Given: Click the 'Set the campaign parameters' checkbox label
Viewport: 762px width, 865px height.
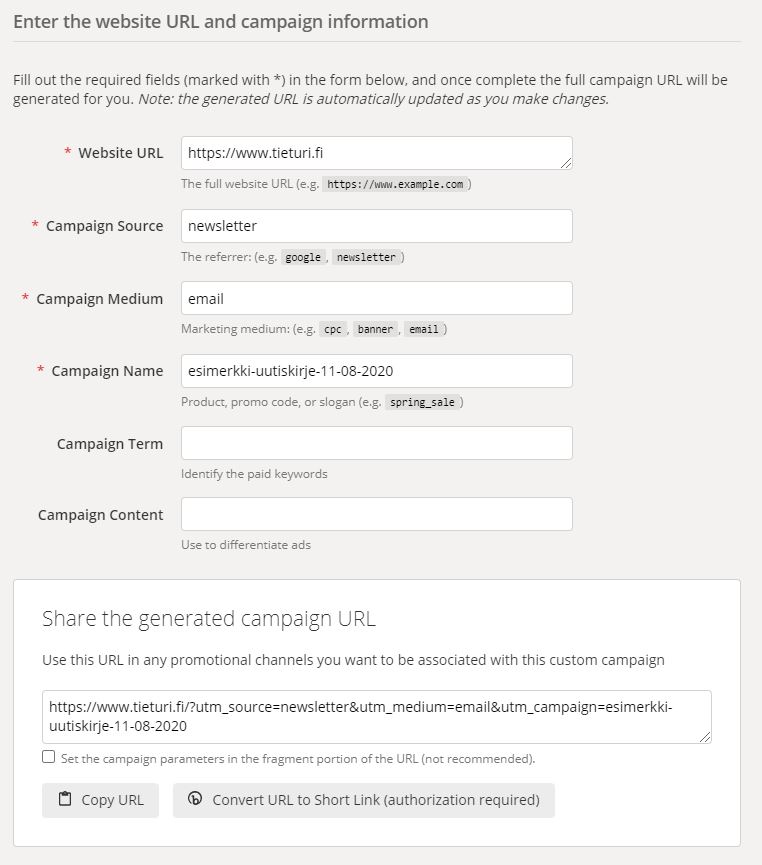Looking at the screenshot, I should pos(298,759).
